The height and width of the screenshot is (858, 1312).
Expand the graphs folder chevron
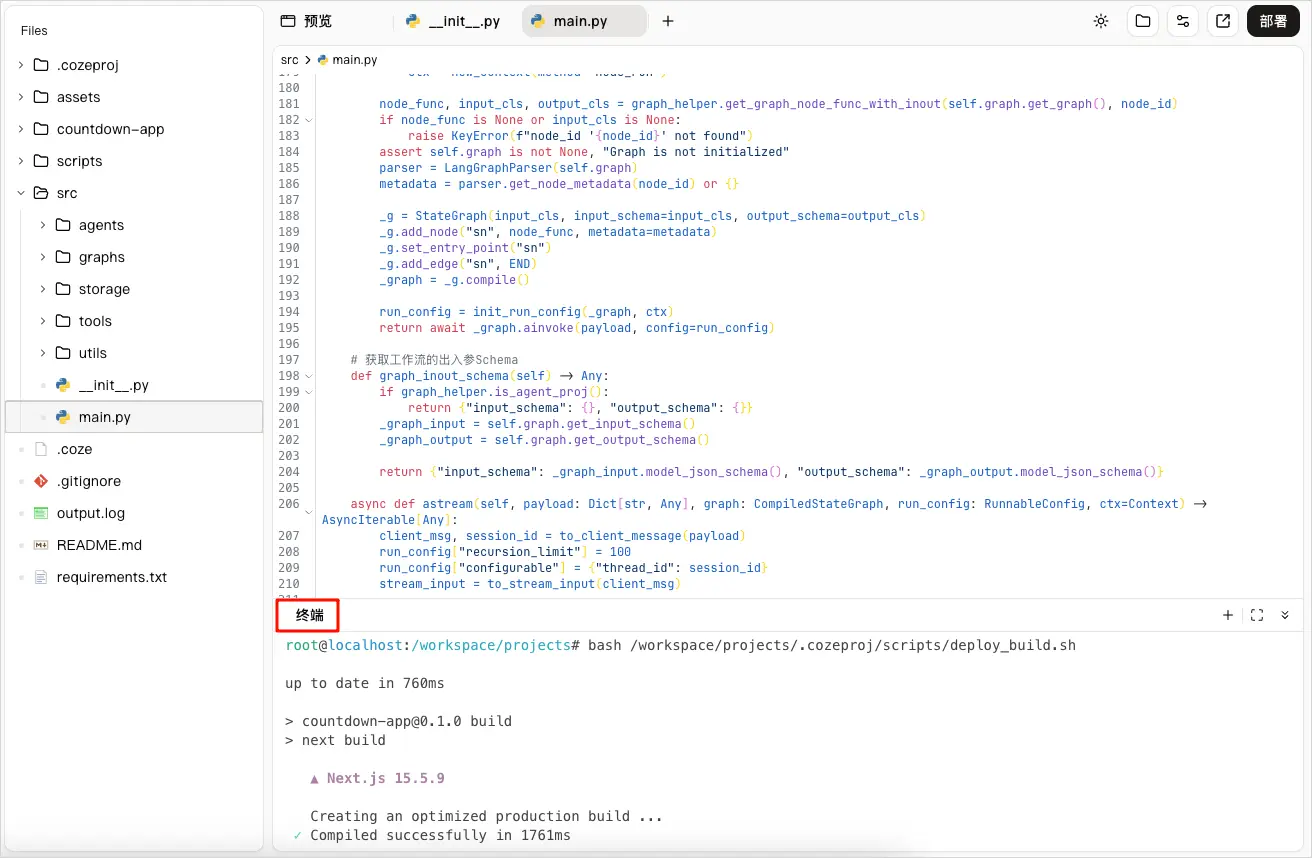43,257
